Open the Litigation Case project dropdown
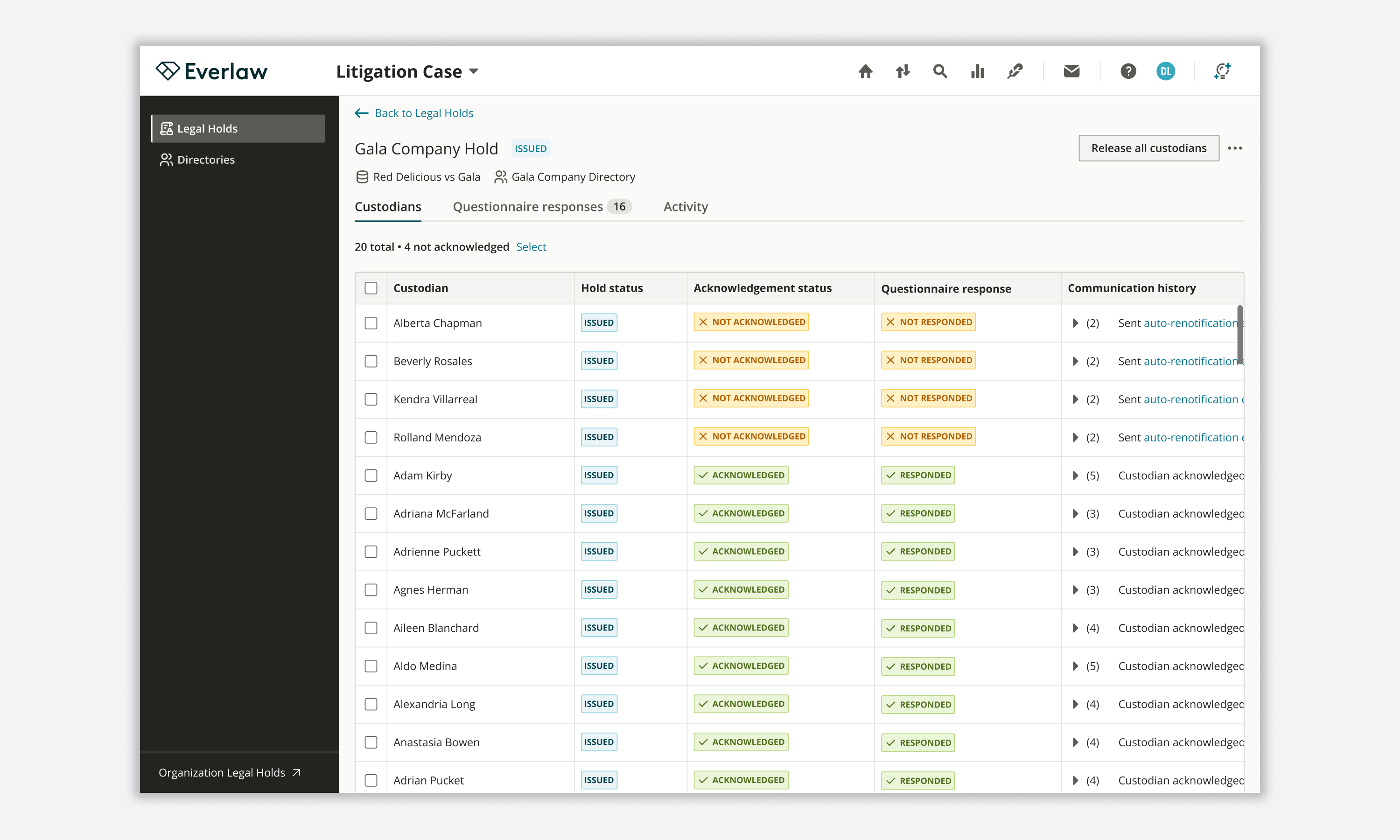This screenshot has height=840, width=1400. (407, 72)
